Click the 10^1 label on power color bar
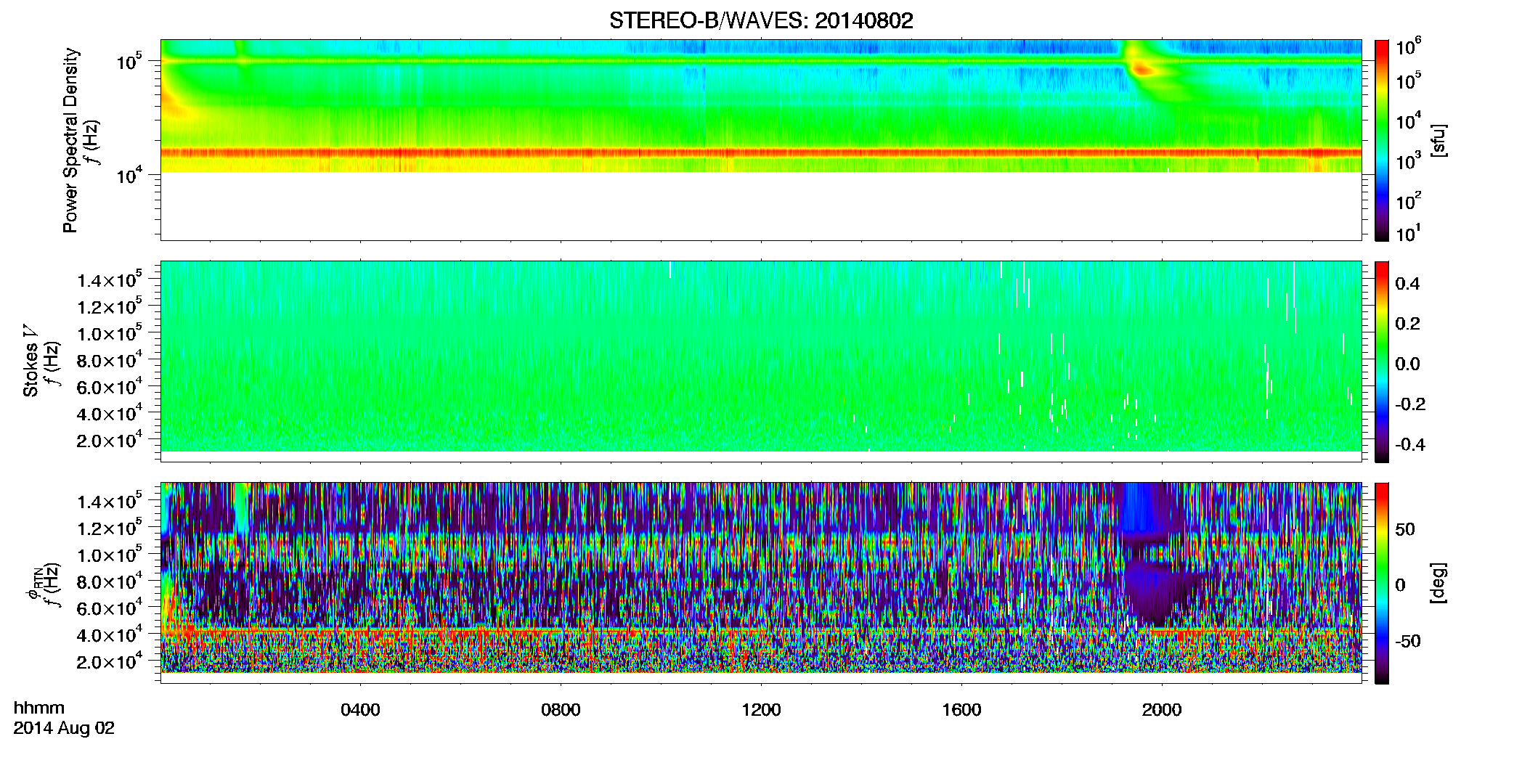 pyautogui.click(x=1408, y=234)
